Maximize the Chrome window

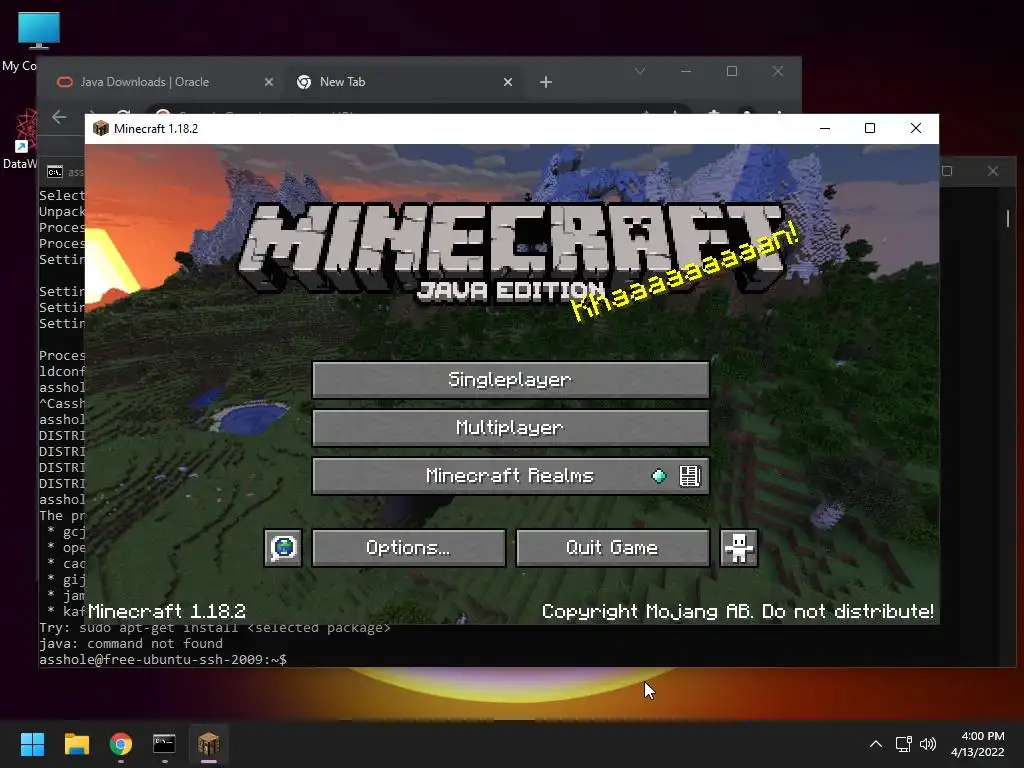732,71
